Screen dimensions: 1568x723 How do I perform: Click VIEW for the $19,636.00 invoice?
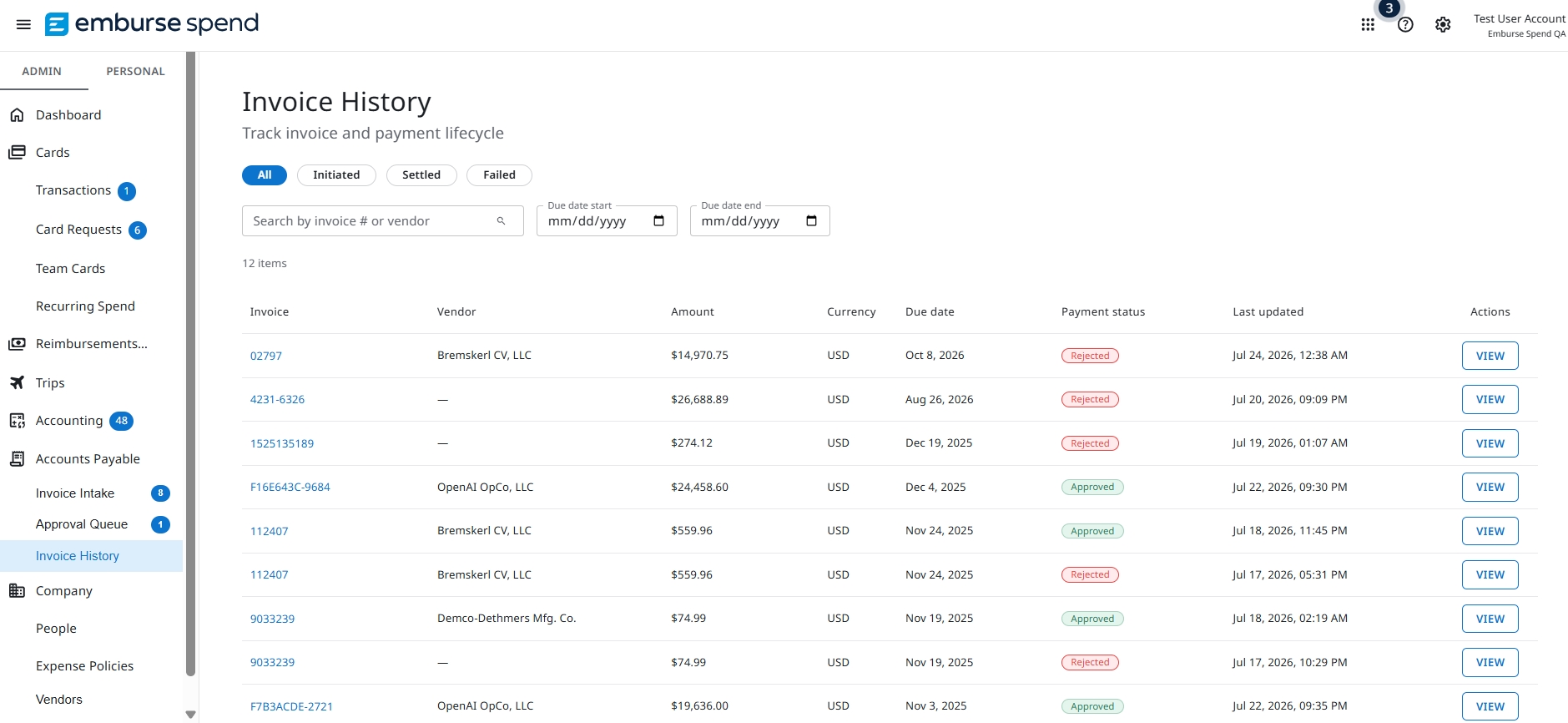pyautogui.click(x=1490, y=706)
